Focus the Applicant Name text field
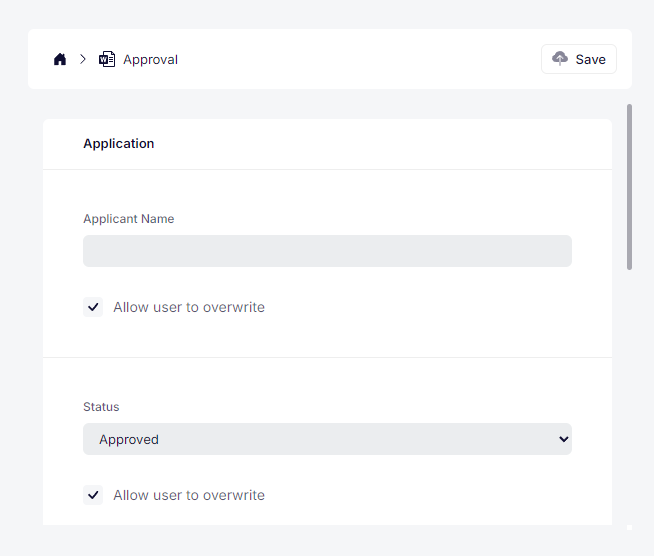This screenshot has height=556, width=654. pyautogui.click(x=327, y=251)
